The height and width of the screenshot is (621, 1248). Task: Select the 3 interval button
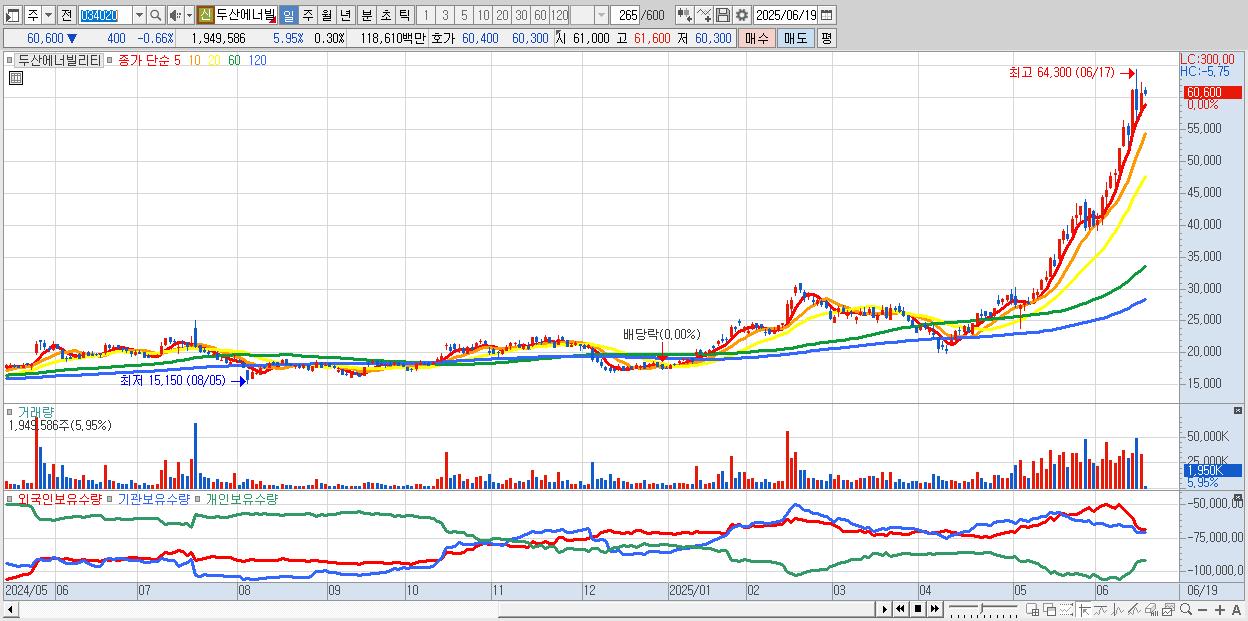(x=445, y=15)
